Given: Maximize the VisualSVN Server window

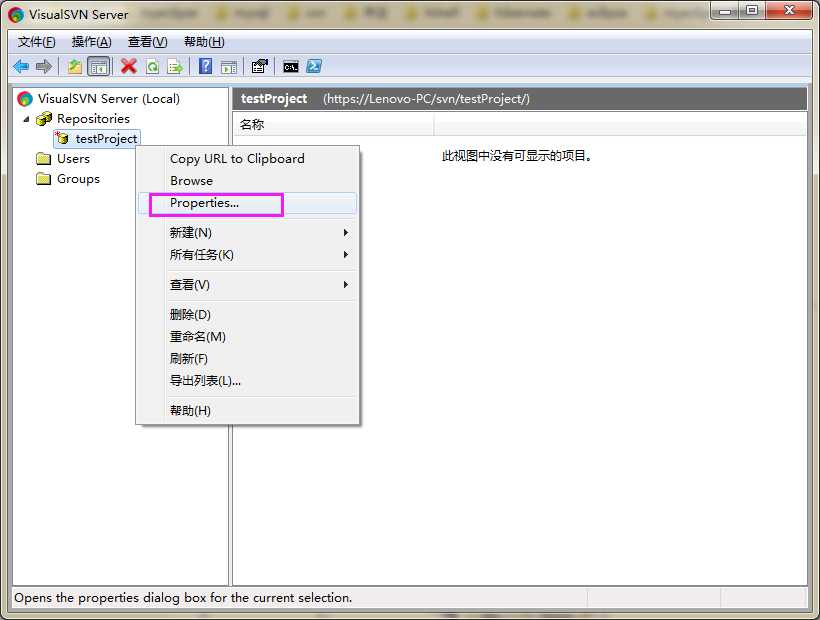Looking at the screenshot, I should point(752,11).
